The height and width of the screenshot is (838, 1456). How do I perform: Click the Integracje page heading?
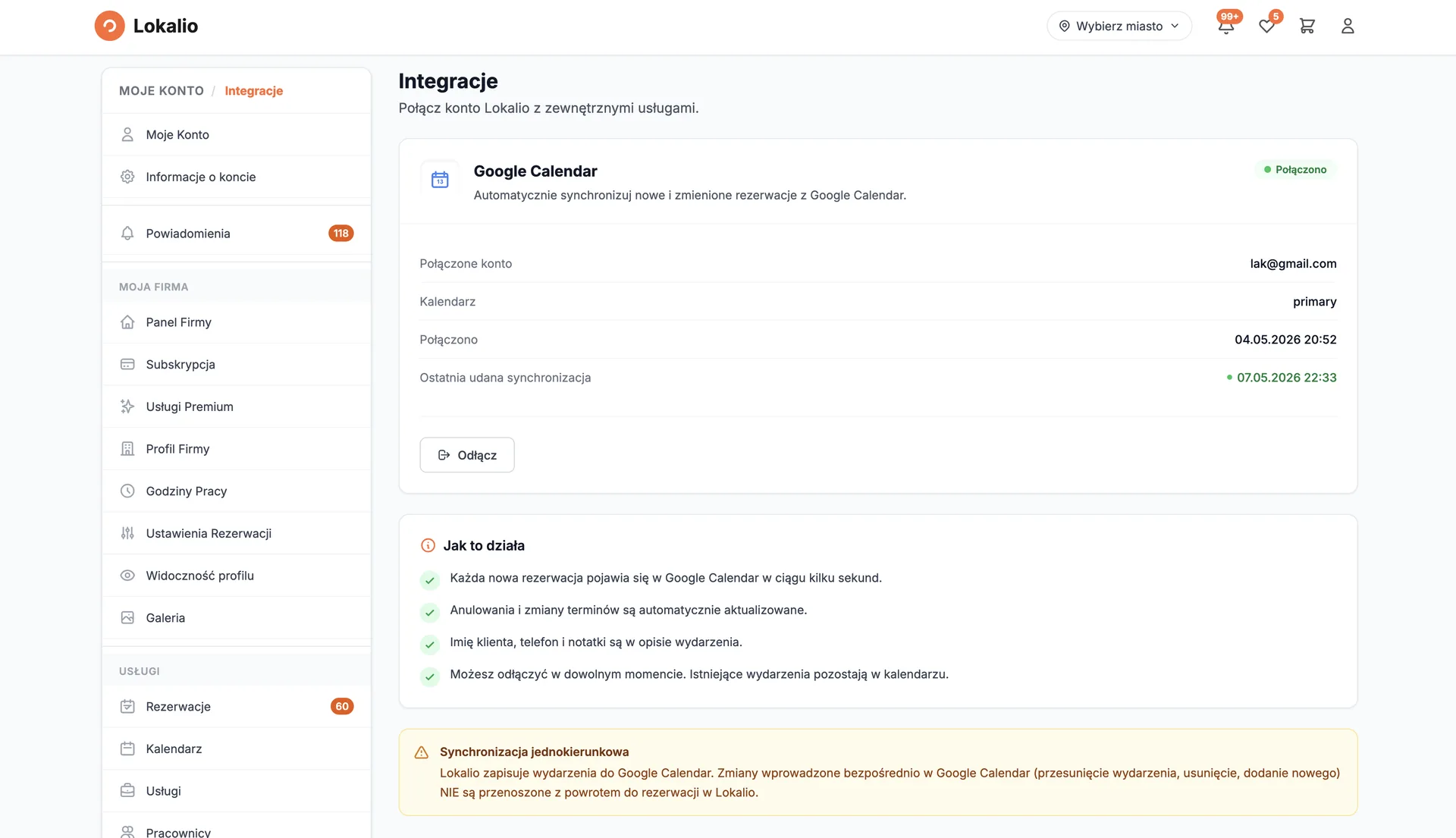448,81
